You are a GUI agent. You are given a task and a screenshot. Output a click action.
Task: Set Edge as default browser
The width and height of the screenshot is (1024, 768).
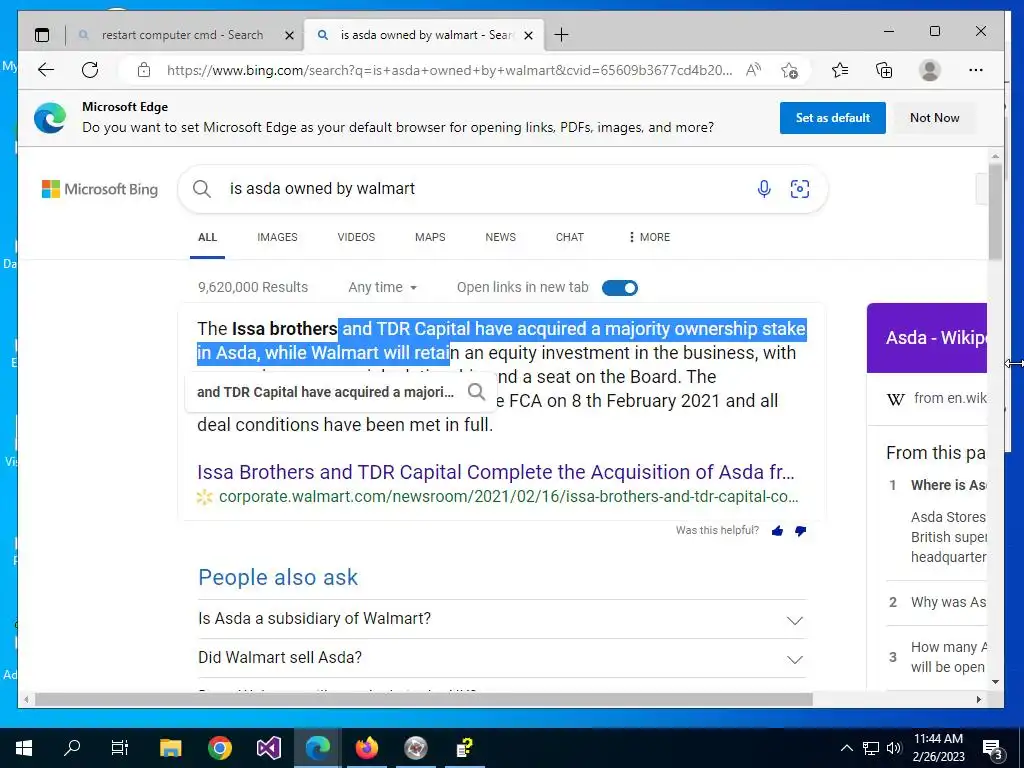coord(832,118)
